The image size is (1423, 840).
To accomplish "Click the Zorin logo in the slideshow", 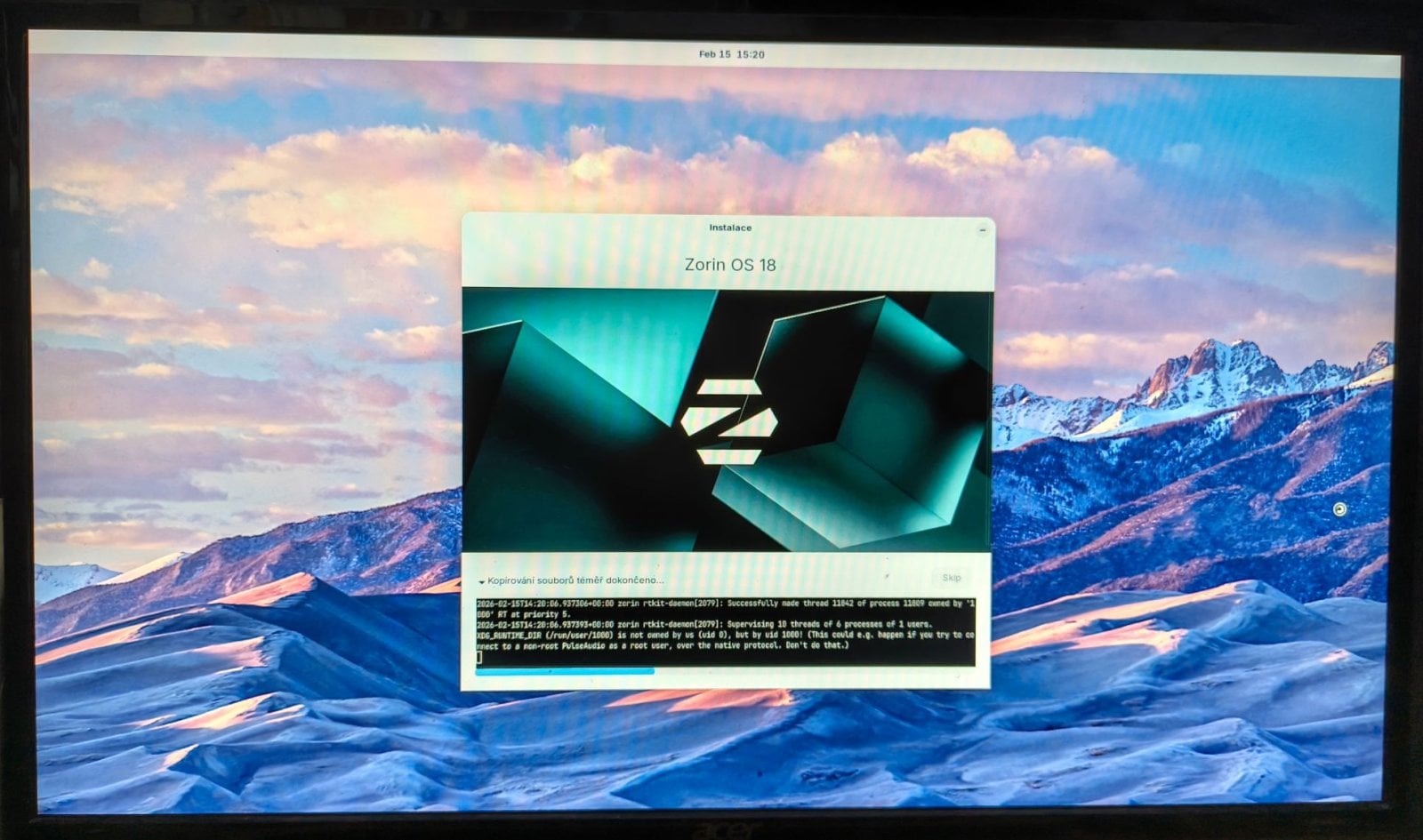I will pyautogui.click(x=729, y=421).
